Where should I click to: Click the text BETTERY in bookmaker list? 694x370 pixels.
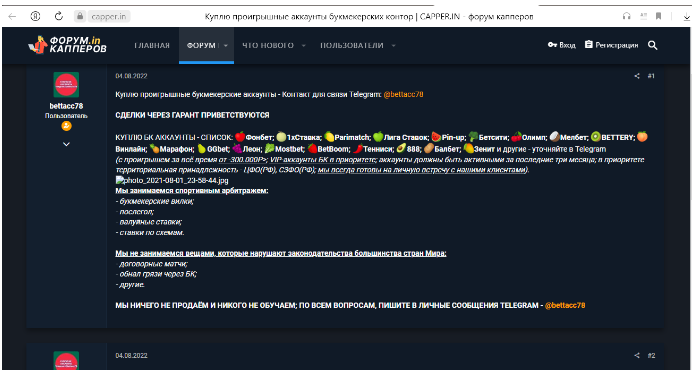point(617,137)
